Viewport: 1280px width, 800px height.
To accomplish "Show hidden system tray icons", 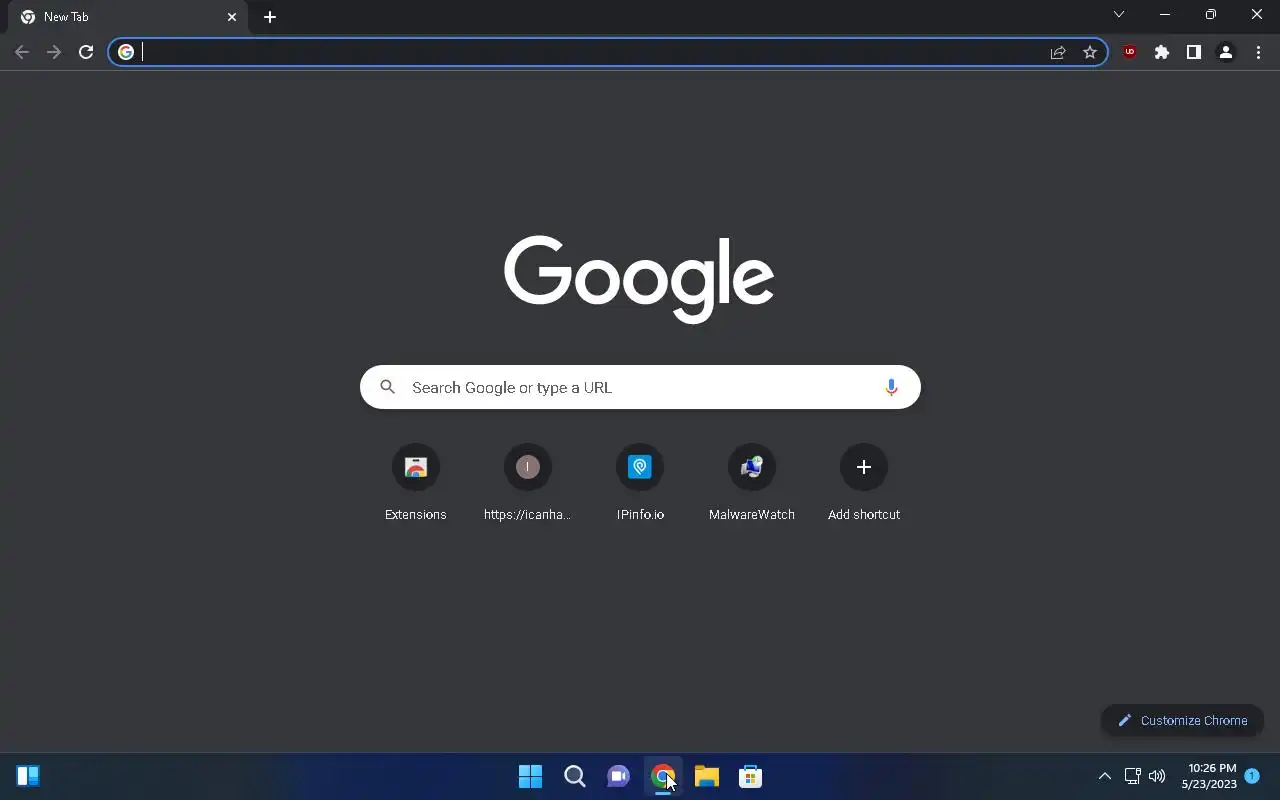I will coord(1105,776).
